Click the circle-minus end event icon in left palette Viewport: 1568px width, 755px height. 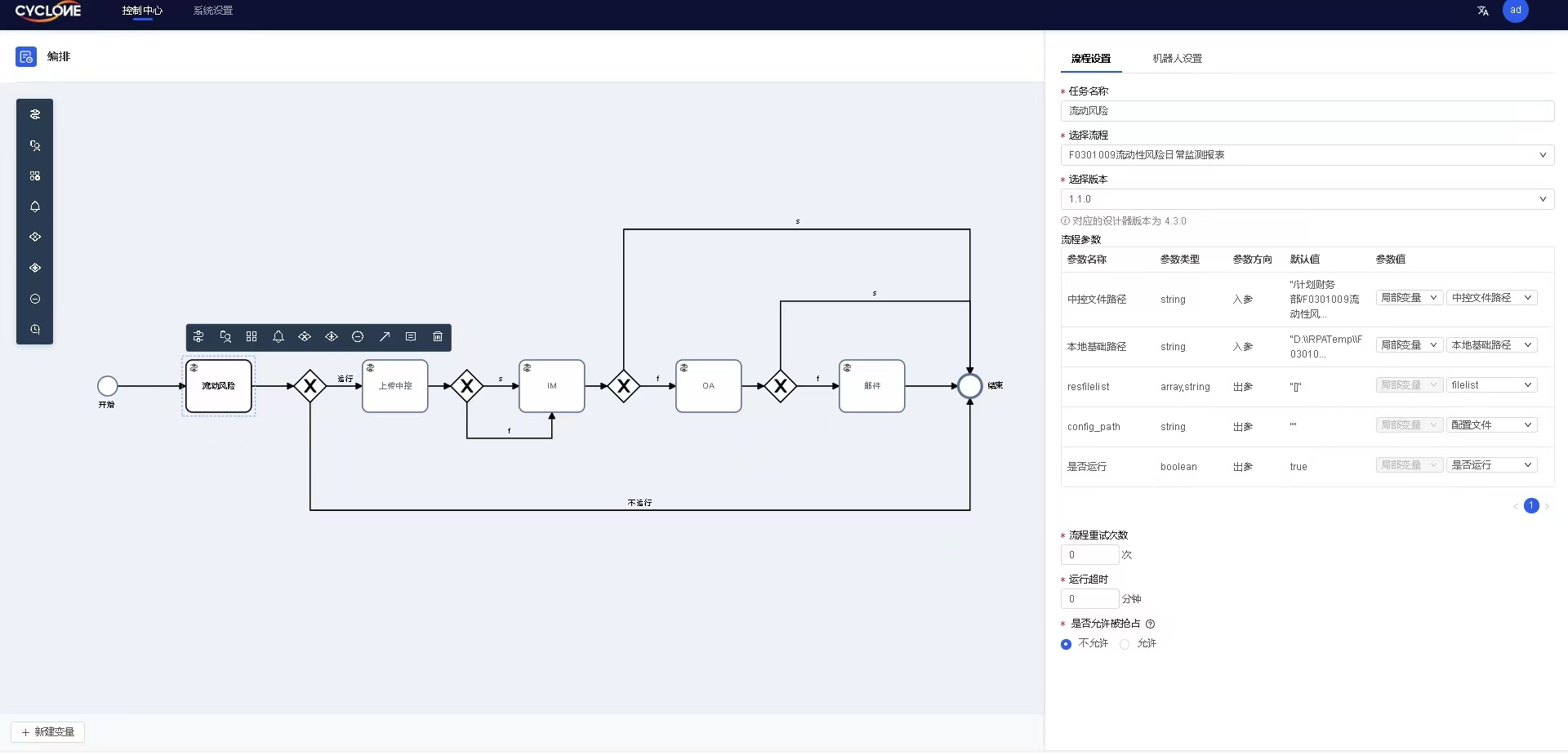[35, 299]
